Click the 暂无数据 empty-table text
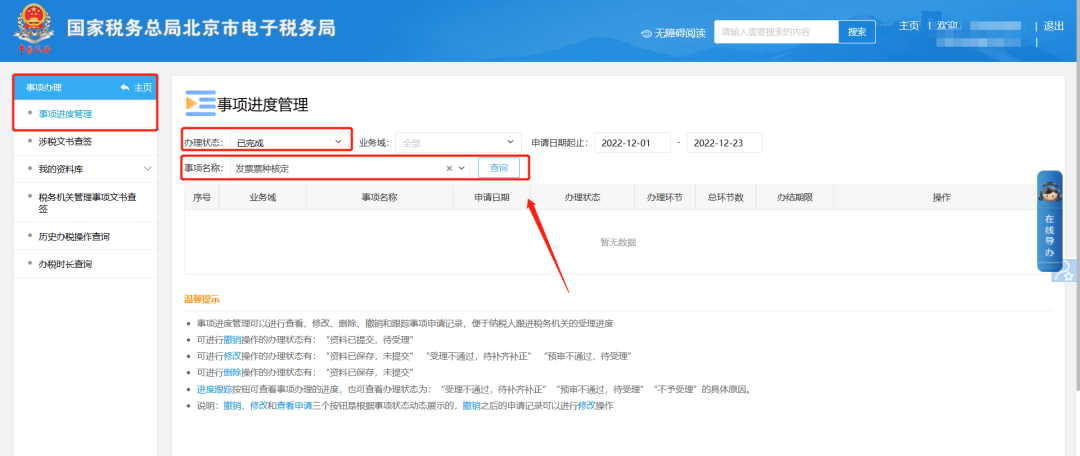 pos(618,242)
